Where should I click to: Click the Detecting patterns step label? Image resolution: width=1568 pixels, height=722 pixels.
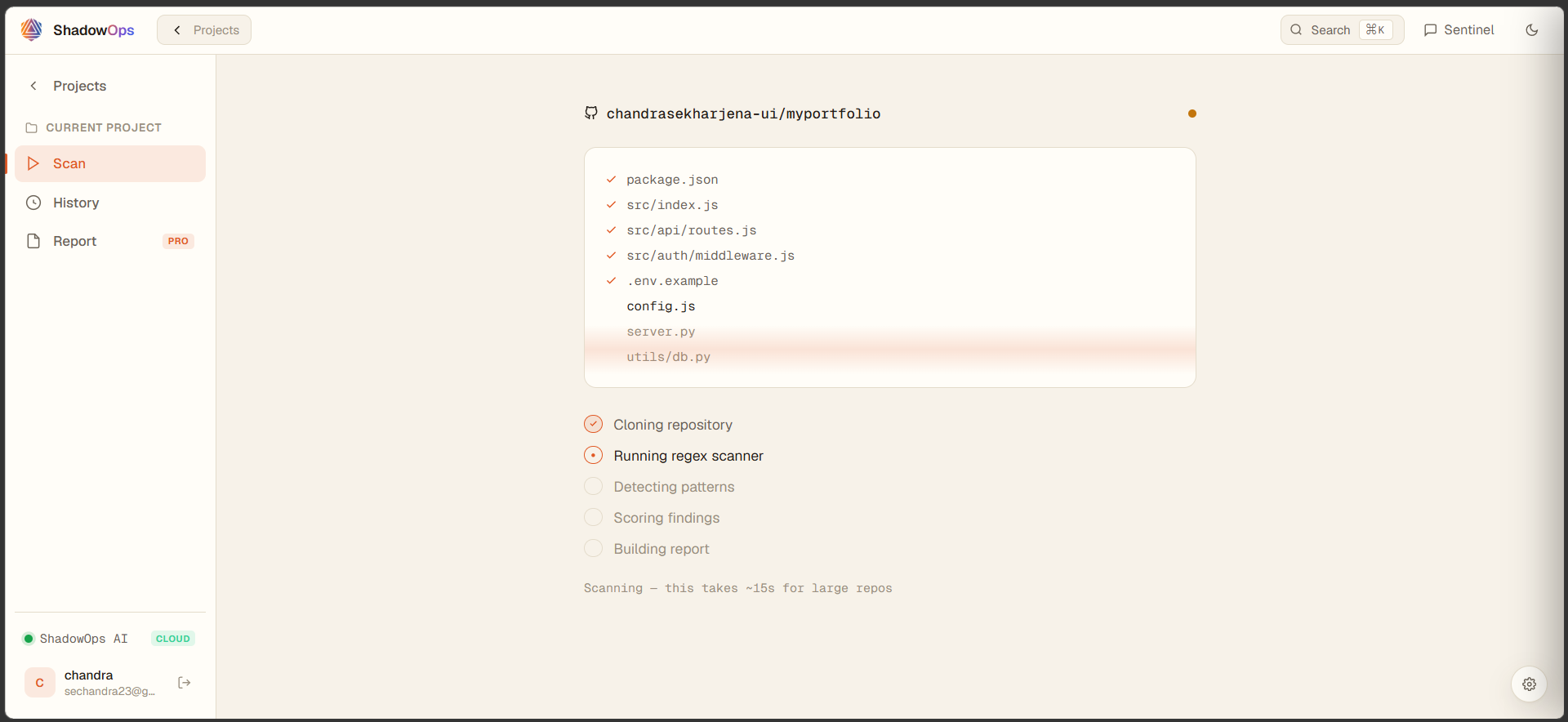tap(674, 487)
